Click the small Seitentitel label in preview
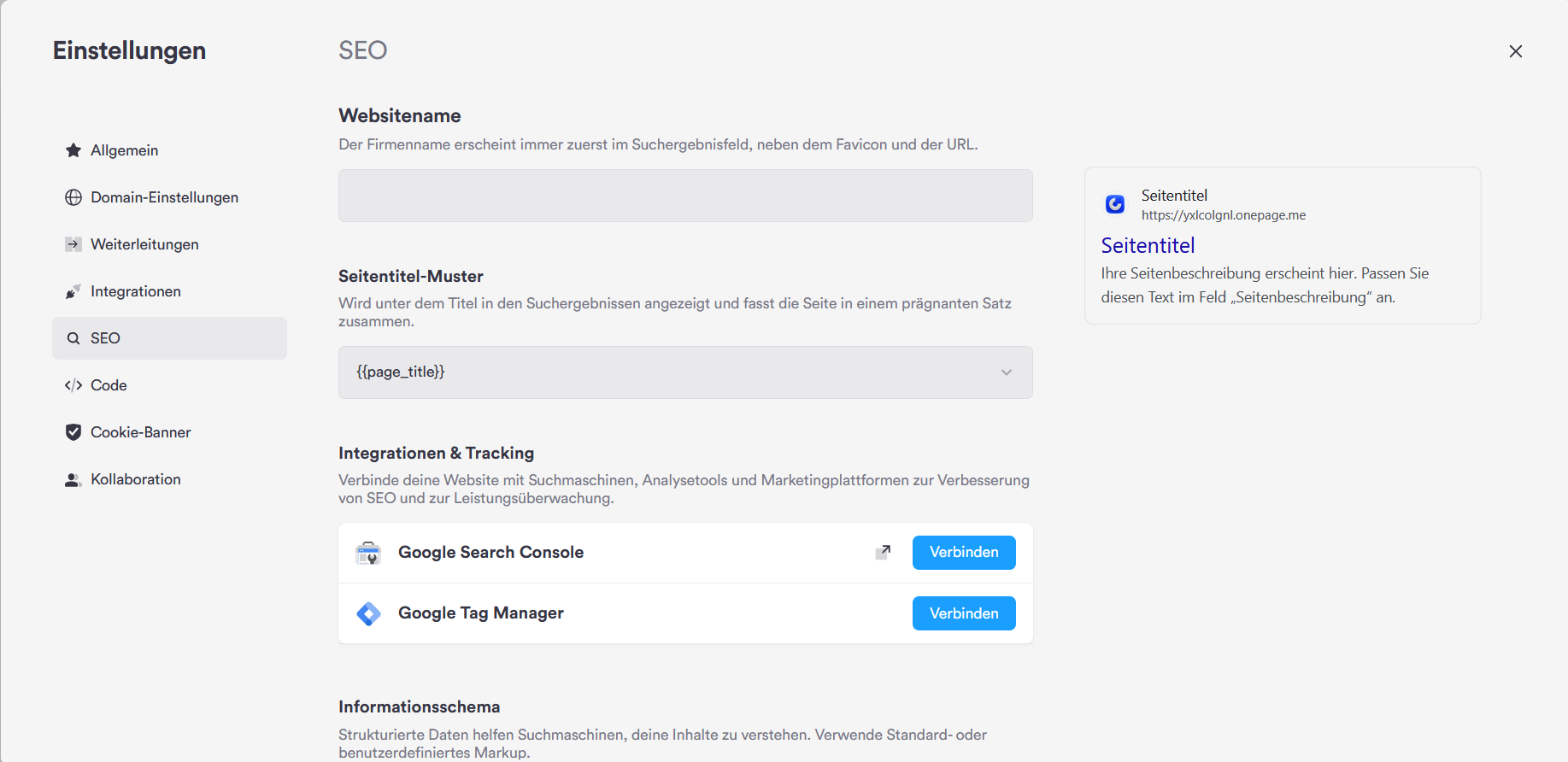Image resolution: width=1568 pixels, height=762 pixels. click(x=1174, y=196)
